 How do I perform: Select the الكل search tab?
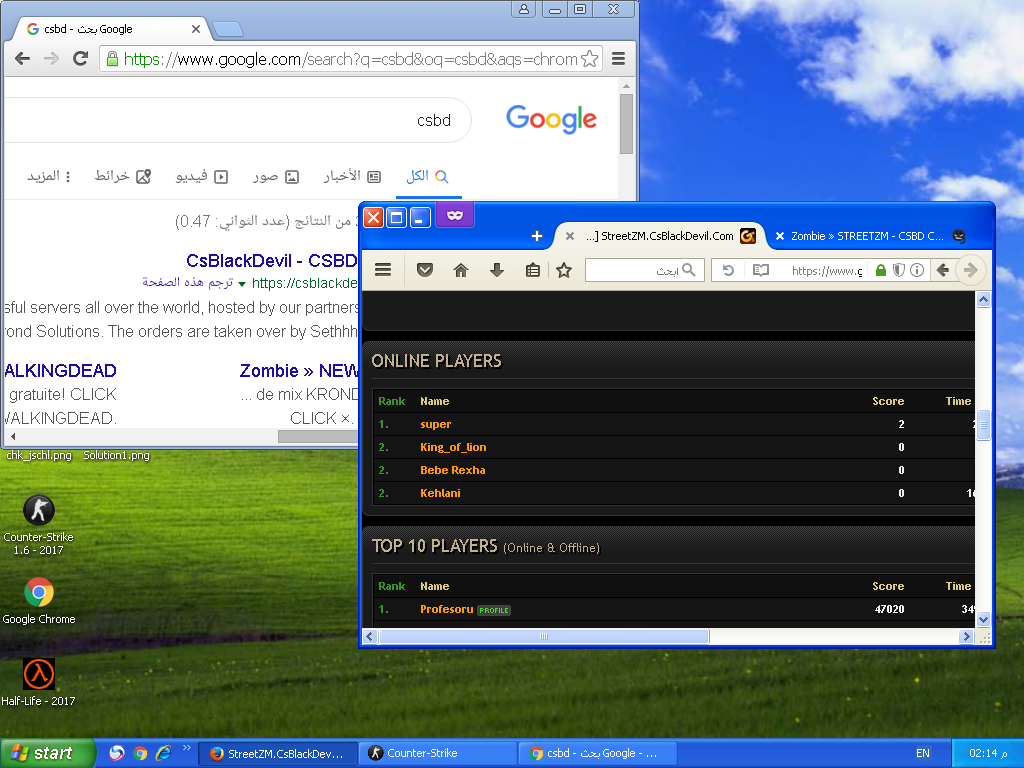[428, 176]
